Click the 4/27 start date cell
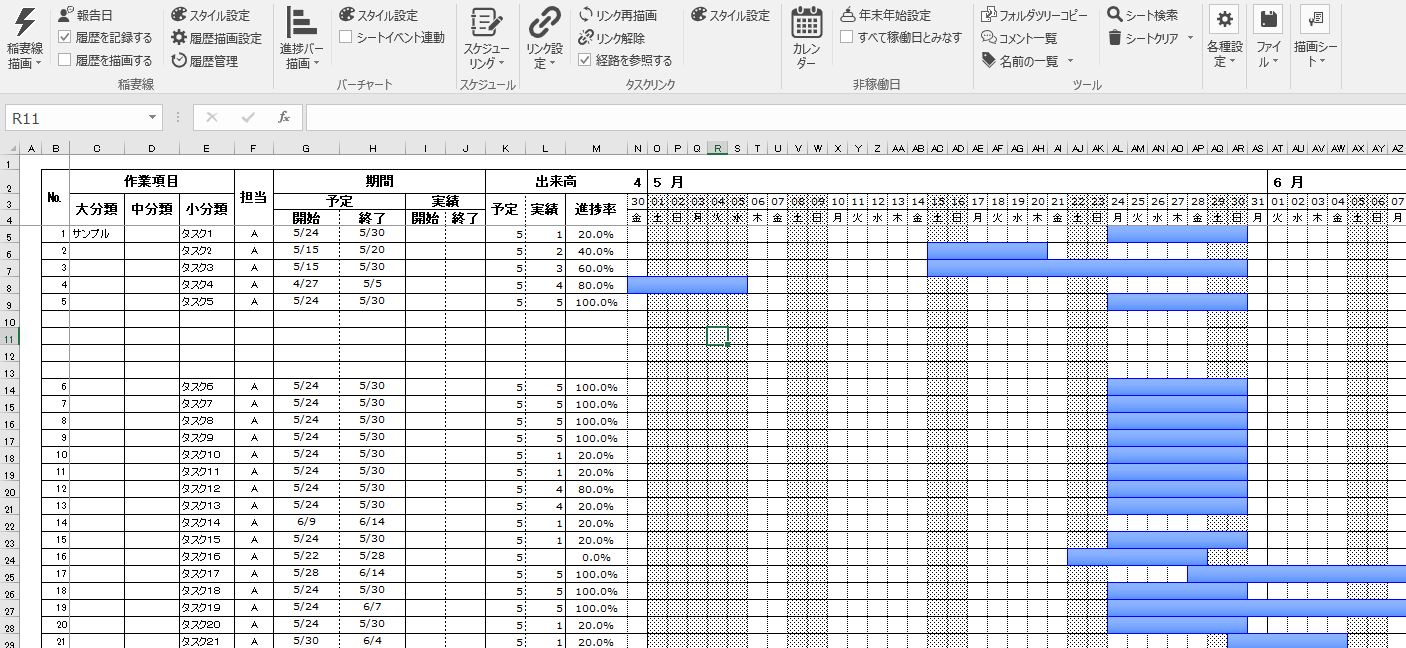The width and height of the screenshot is (1406, 648). pos(306,285)
